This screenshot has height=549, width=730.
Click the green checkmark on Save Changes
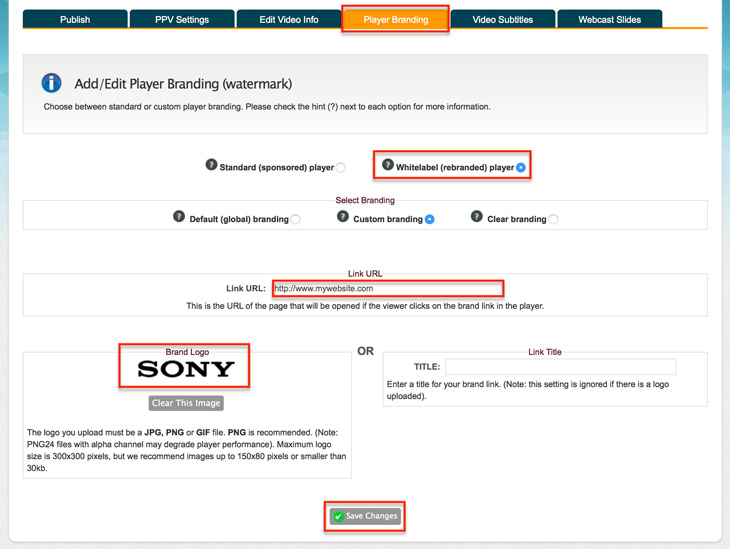pyautogui.click(x=338, y=516)
